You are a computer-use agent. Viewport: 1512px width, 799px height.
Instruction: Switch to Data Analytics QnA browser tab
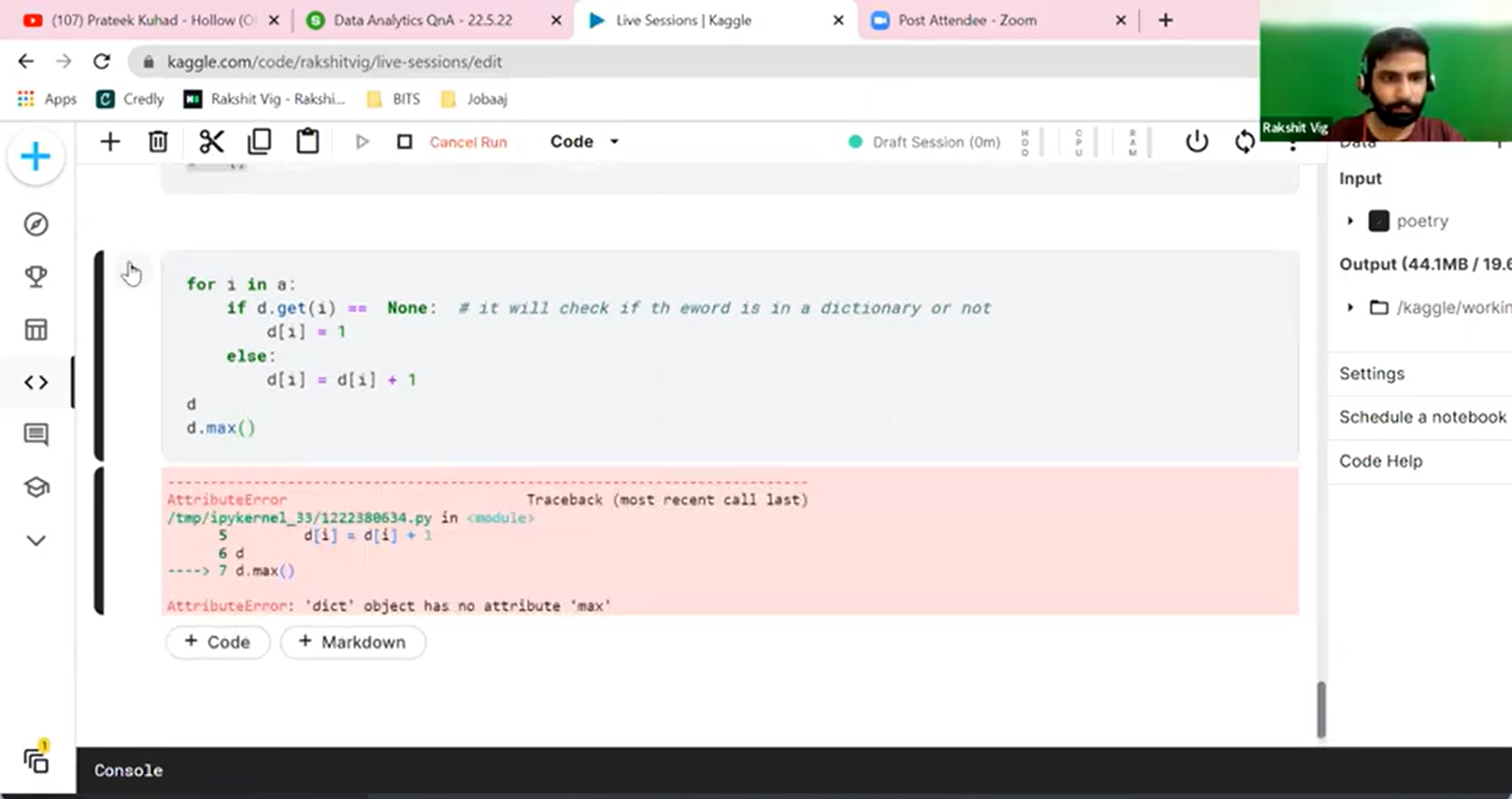[x=422, y=20]
